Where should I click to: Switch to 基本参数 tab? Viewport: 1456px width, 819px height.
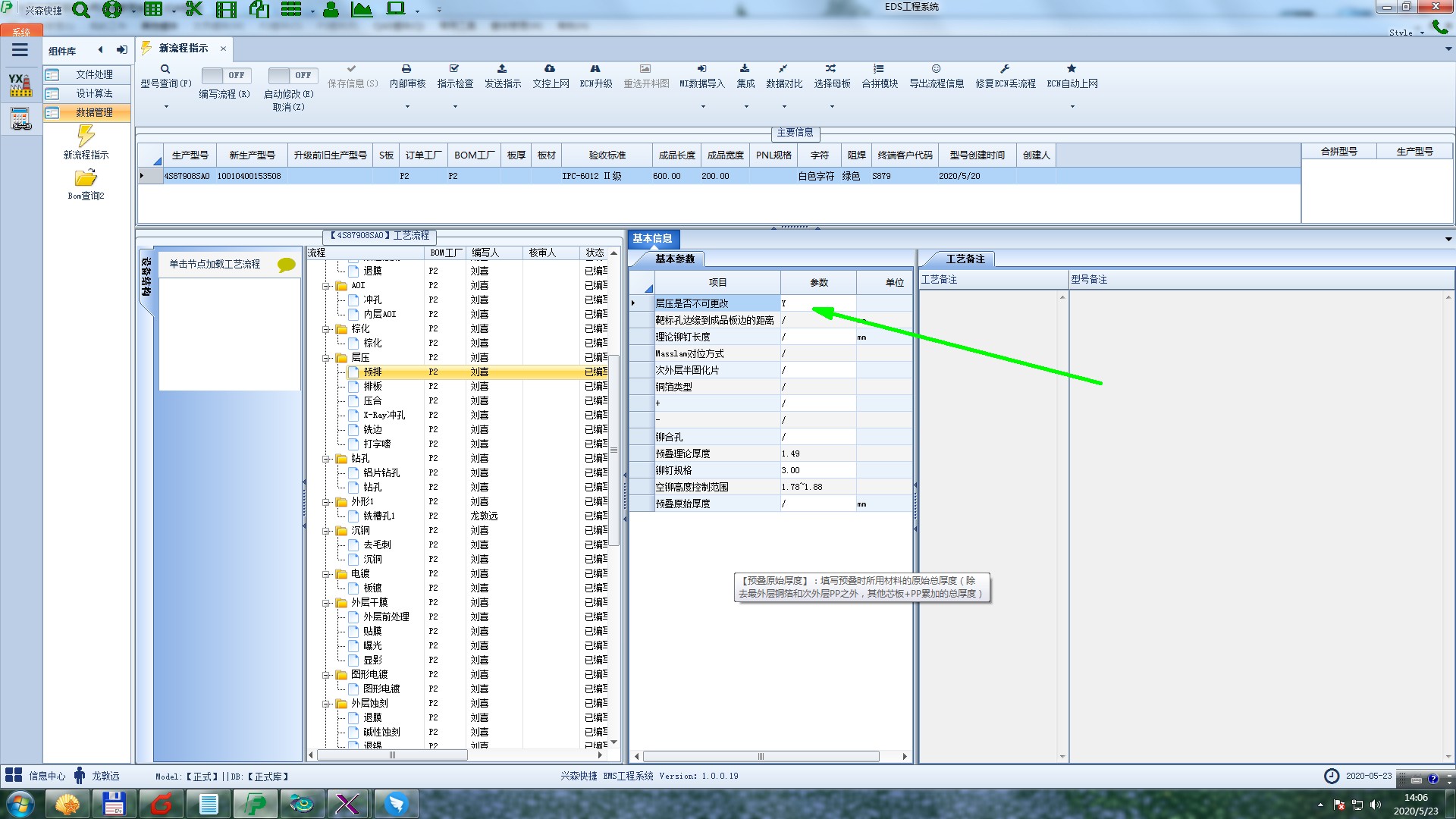[x=674, y=259]
